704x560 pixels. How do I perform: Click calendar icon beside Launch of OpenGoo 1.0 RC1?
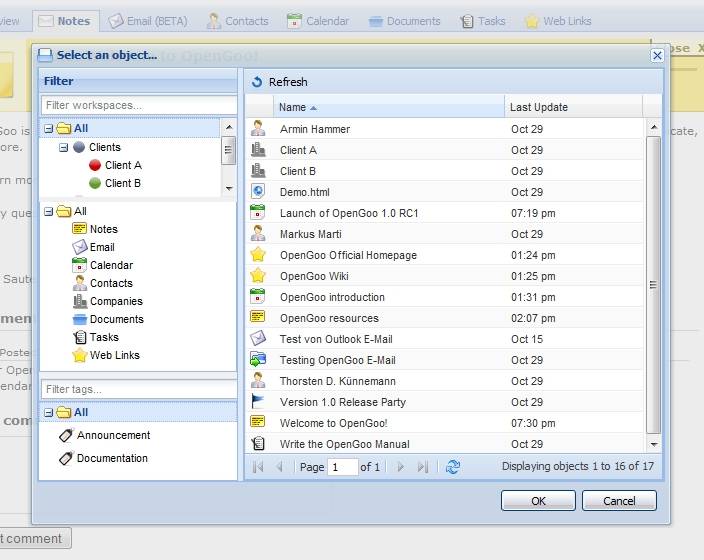[258, 212]
